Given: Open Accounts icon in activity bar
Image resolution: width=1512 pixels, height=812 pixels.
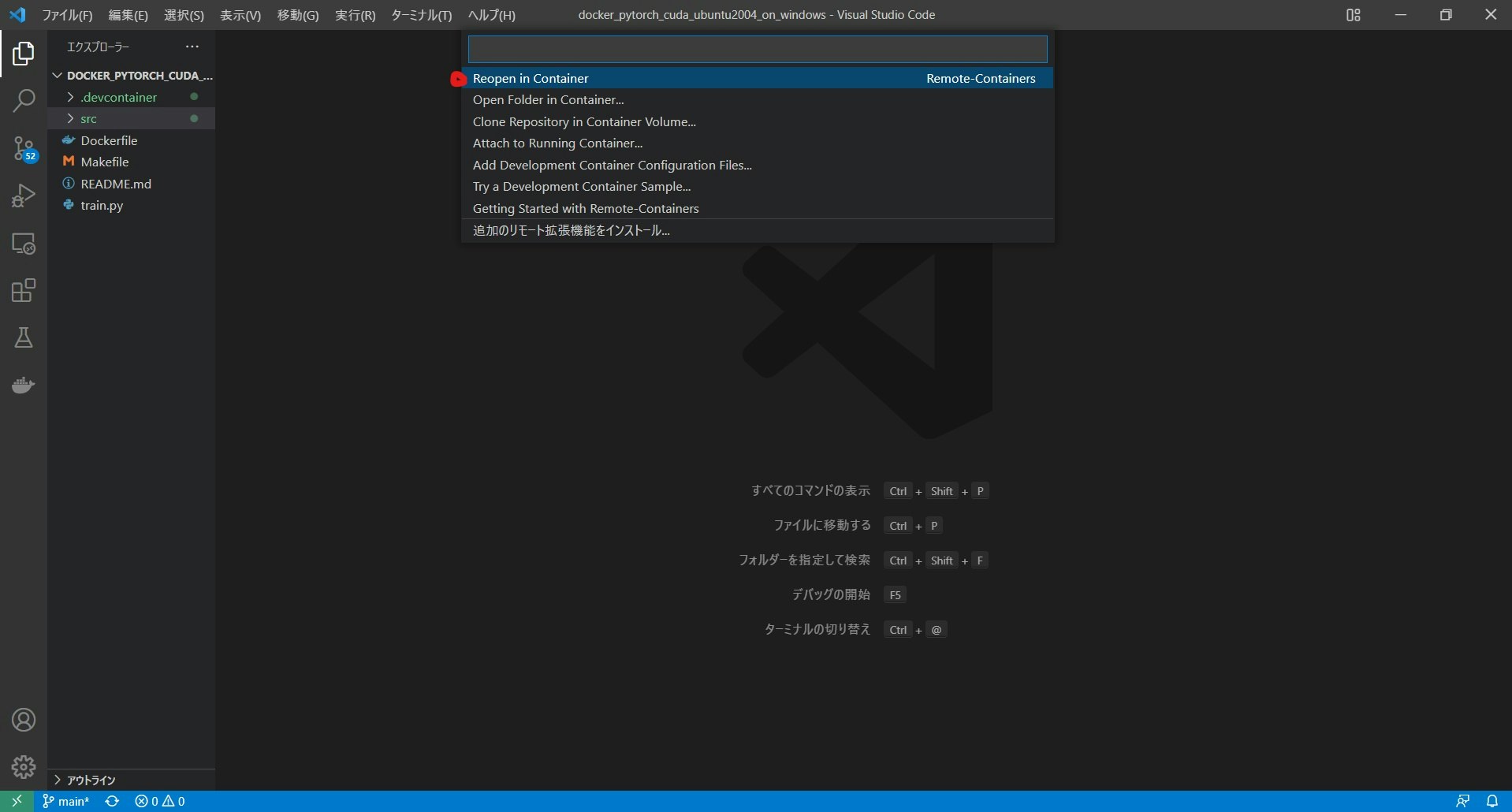Looking at the screenshot, I should point(24,720).
